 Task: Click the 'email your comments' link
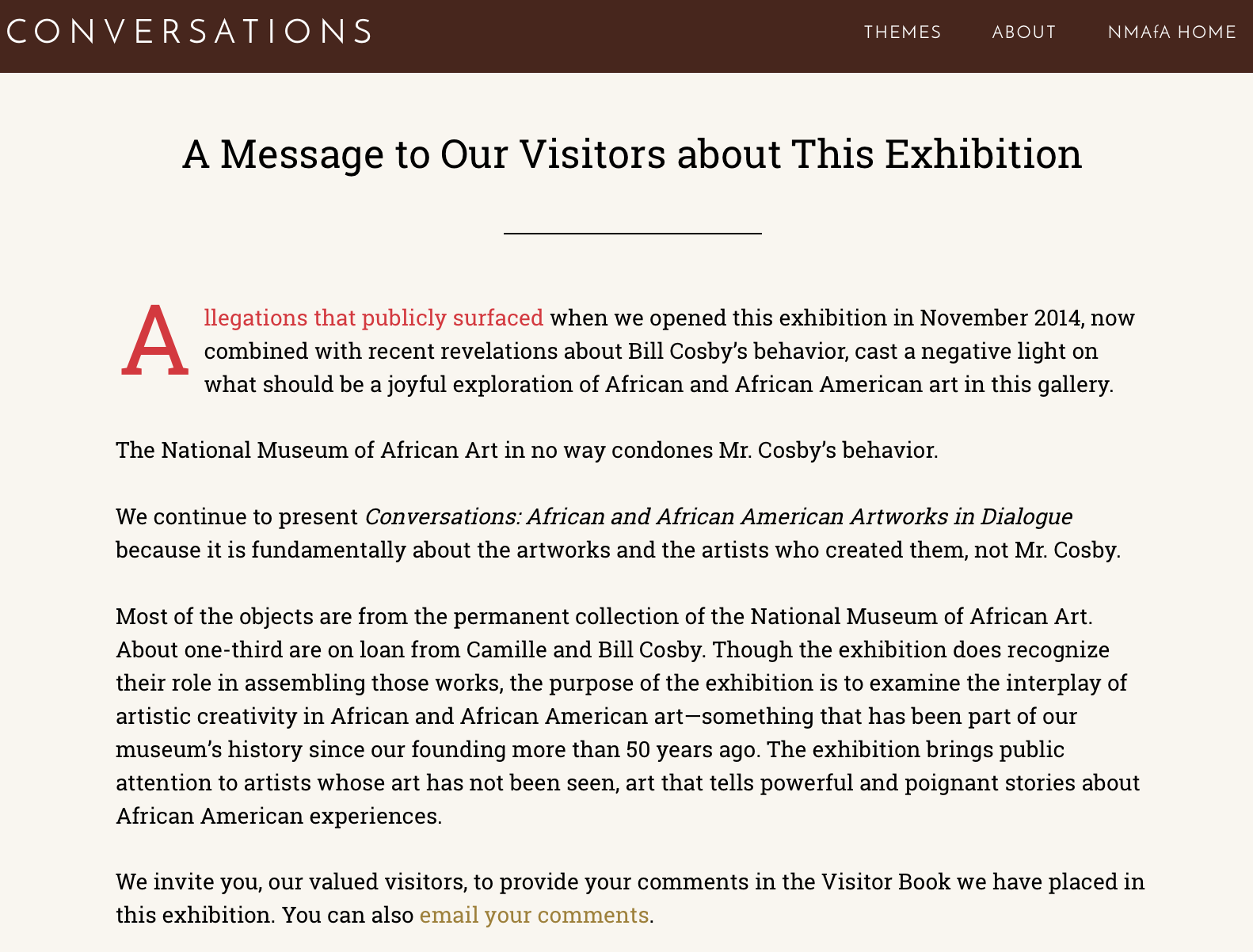(x=533, y=914)
